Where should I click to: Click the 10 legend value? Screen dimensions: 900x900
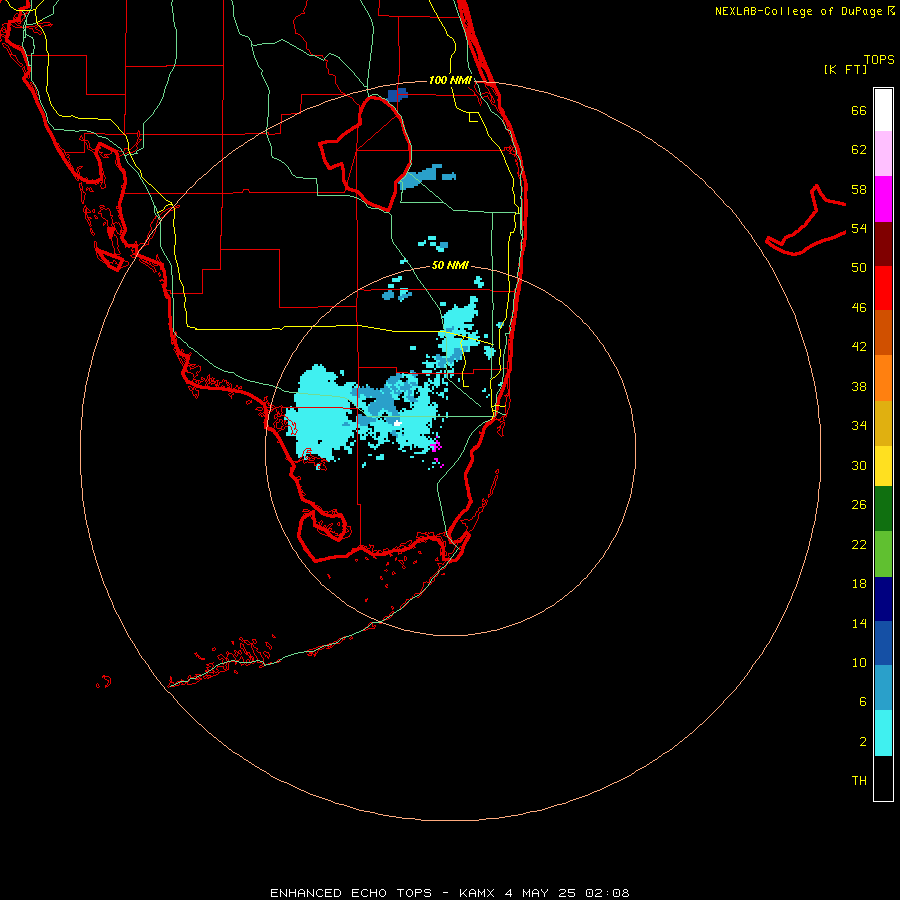[859, 662]
